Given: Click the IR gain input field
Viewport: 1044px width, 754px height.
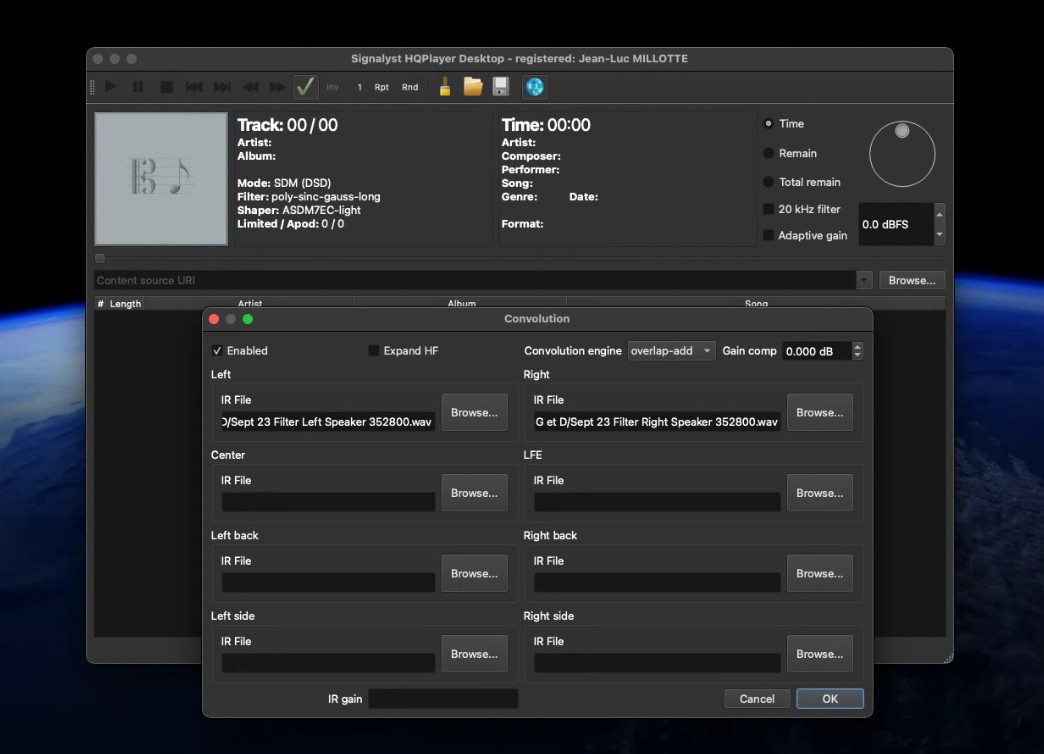Looking at the screenshot, I should 443,699.
